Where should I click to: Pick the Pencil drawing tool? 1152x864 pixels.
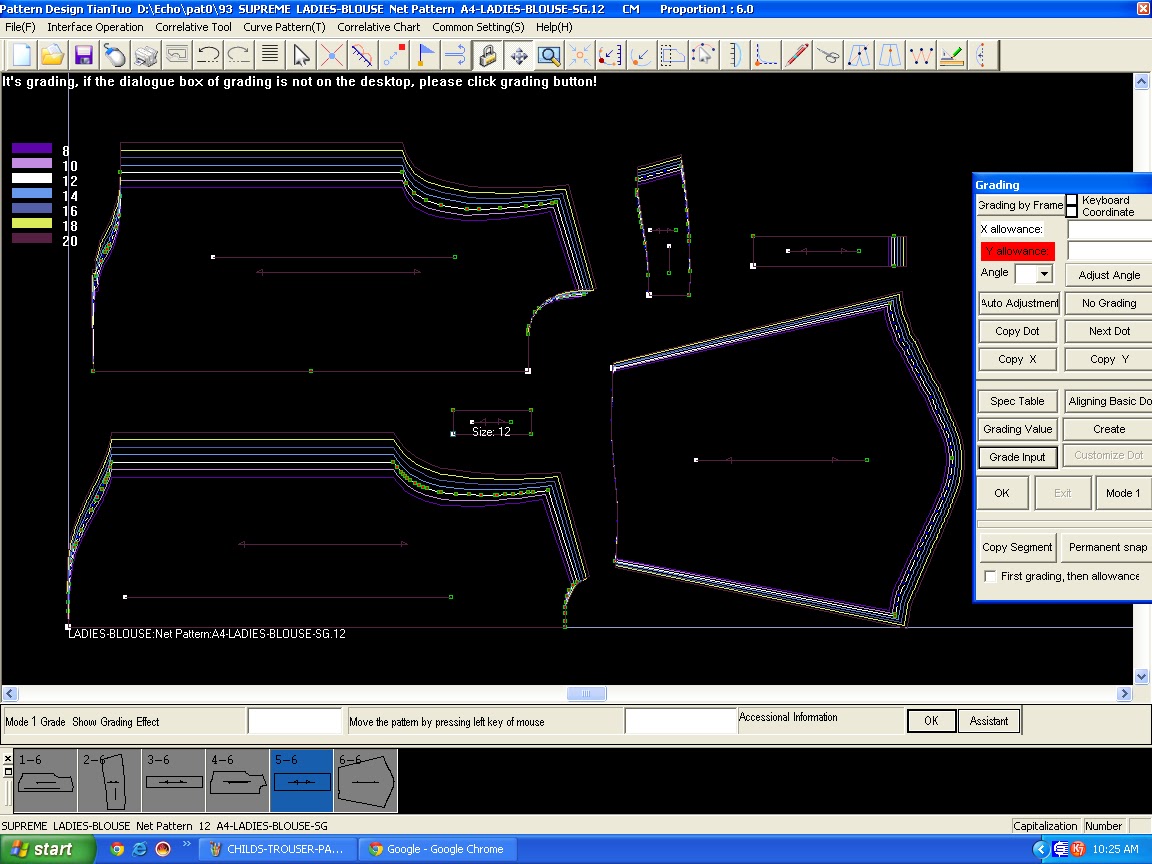(x=797, y=55)
